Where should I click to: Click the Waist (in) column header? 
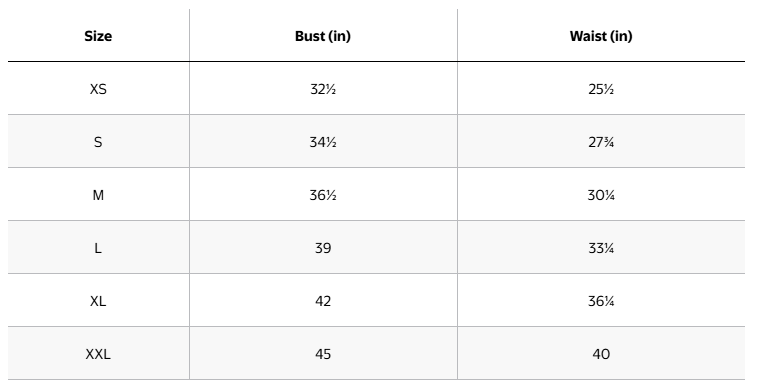[601, 36]
